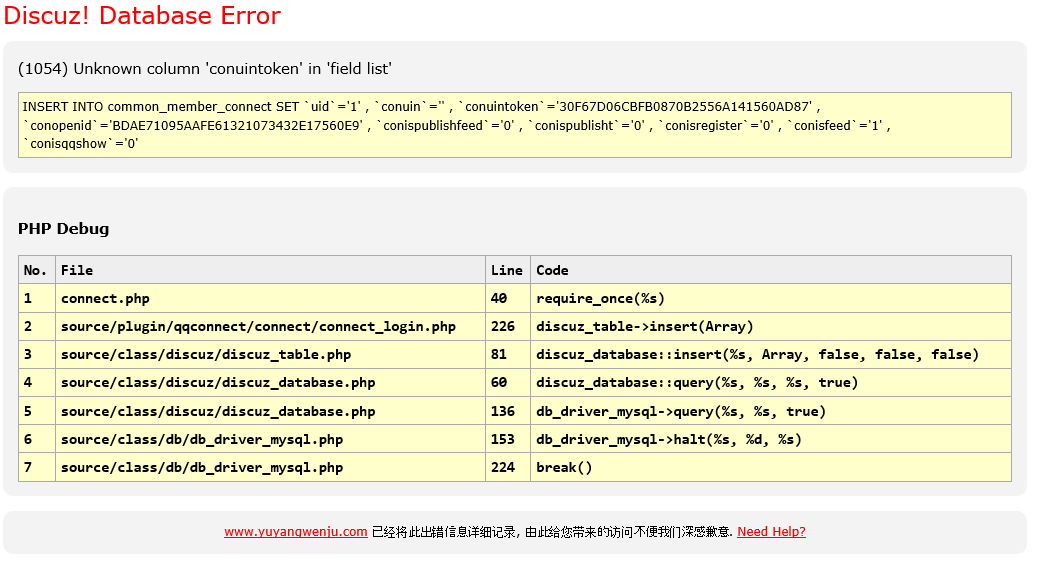Select the connect_login.php file path cell
The image size is (1057, 581).
pyautogui.click(x=270, y=327)
